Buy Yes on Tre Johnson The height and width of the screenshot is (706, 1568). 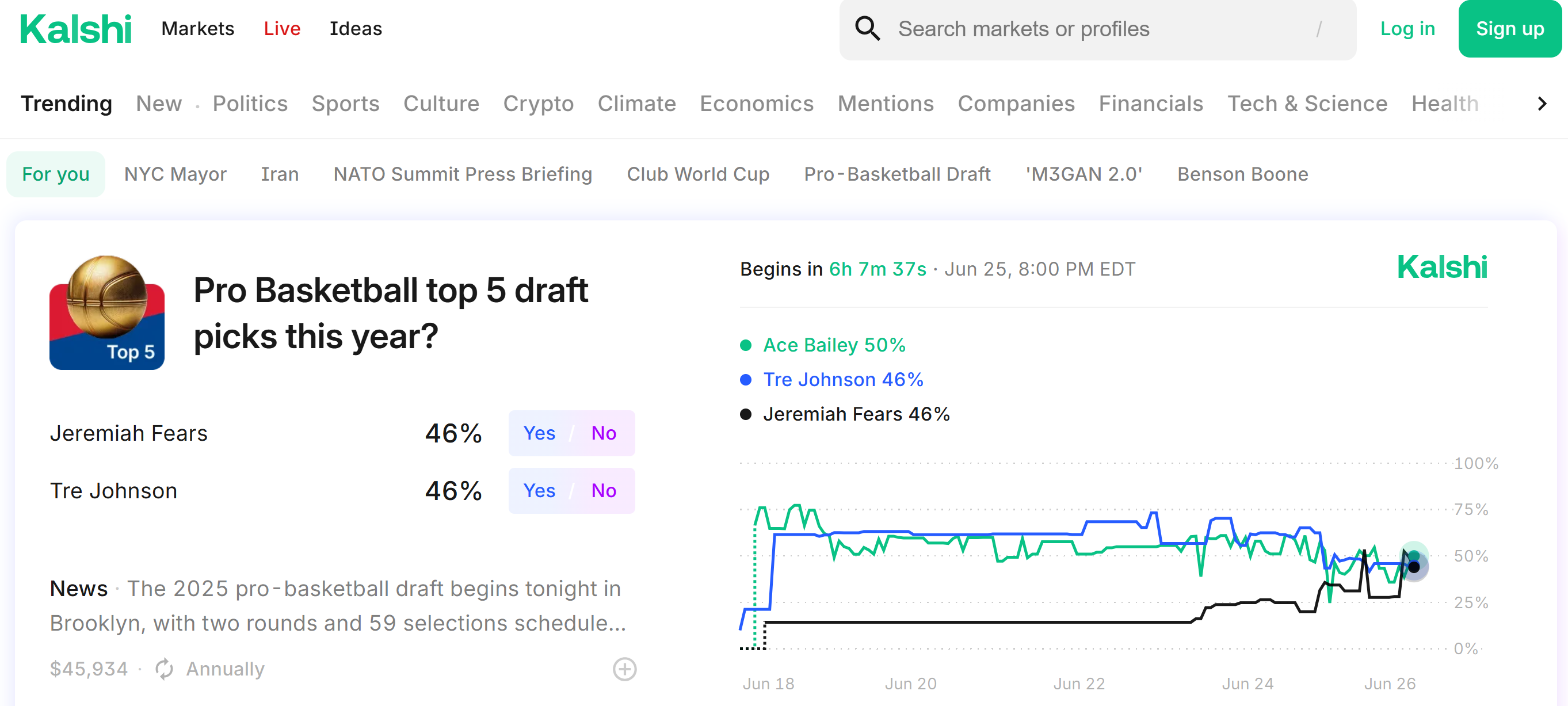[539, 491]
